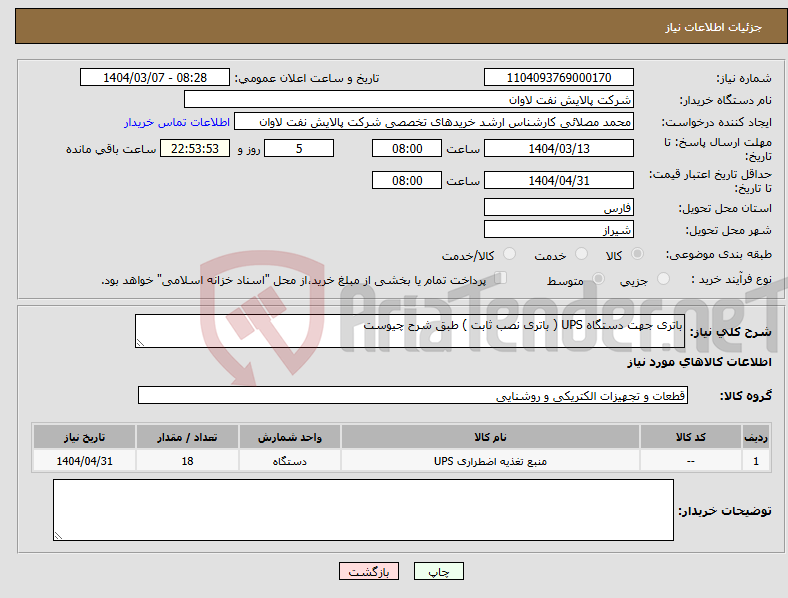Click the label ساعت باقی مانده
The width and height of the screenshot is (788, 598).
(x=111, y=149)
